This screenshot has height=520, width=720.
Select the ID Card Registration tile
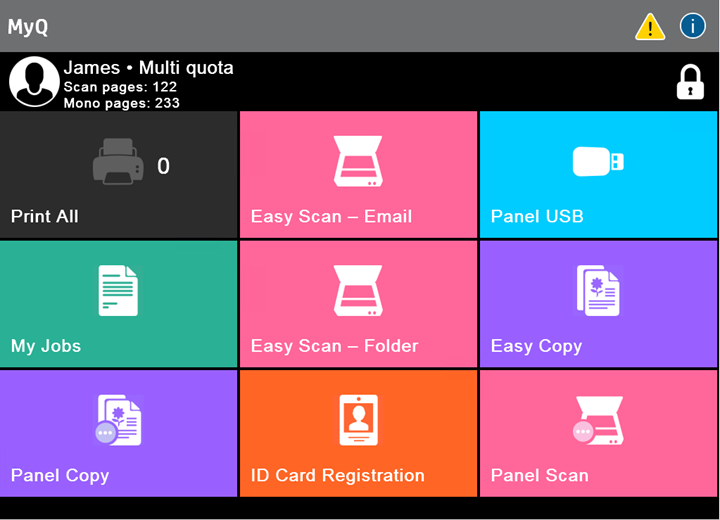click(358, 434)
